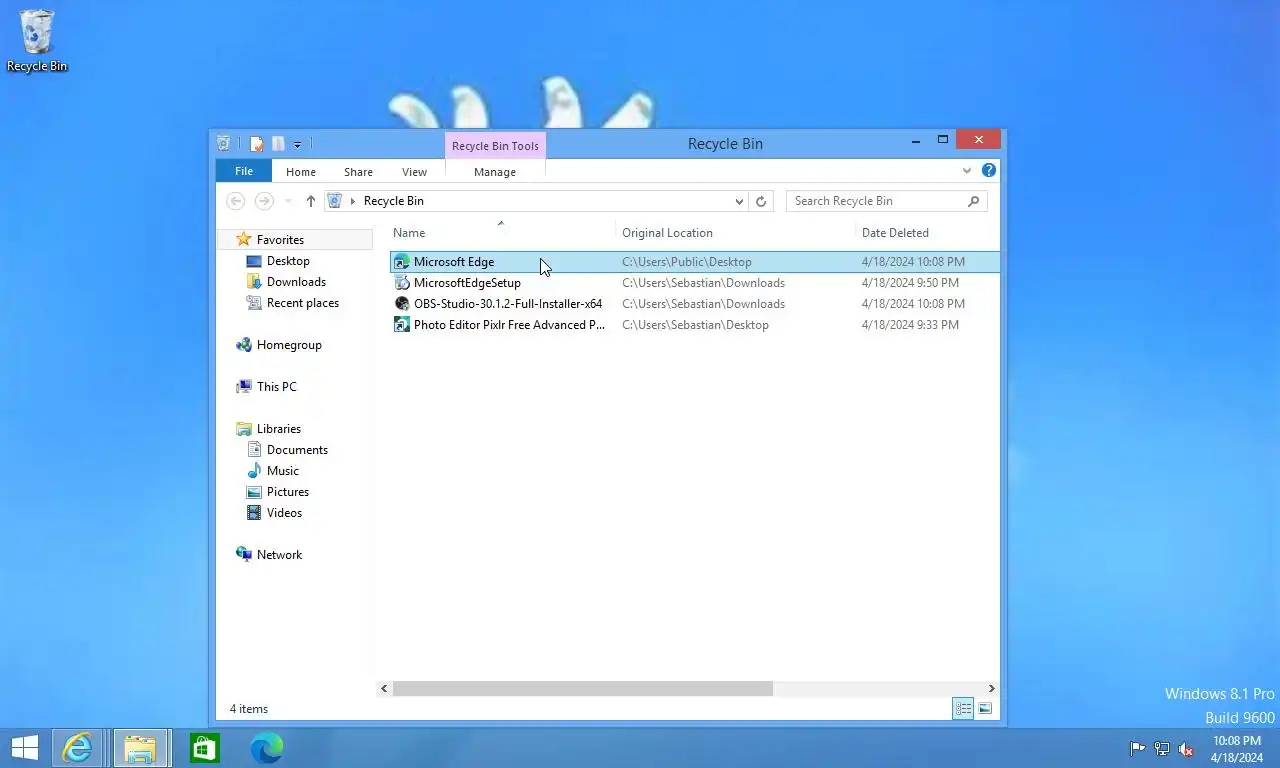Launch Internet Explorer from the taskbar
Image resolution: width=1280 pixels, height=768 pixels.
[x=77, y=748]
